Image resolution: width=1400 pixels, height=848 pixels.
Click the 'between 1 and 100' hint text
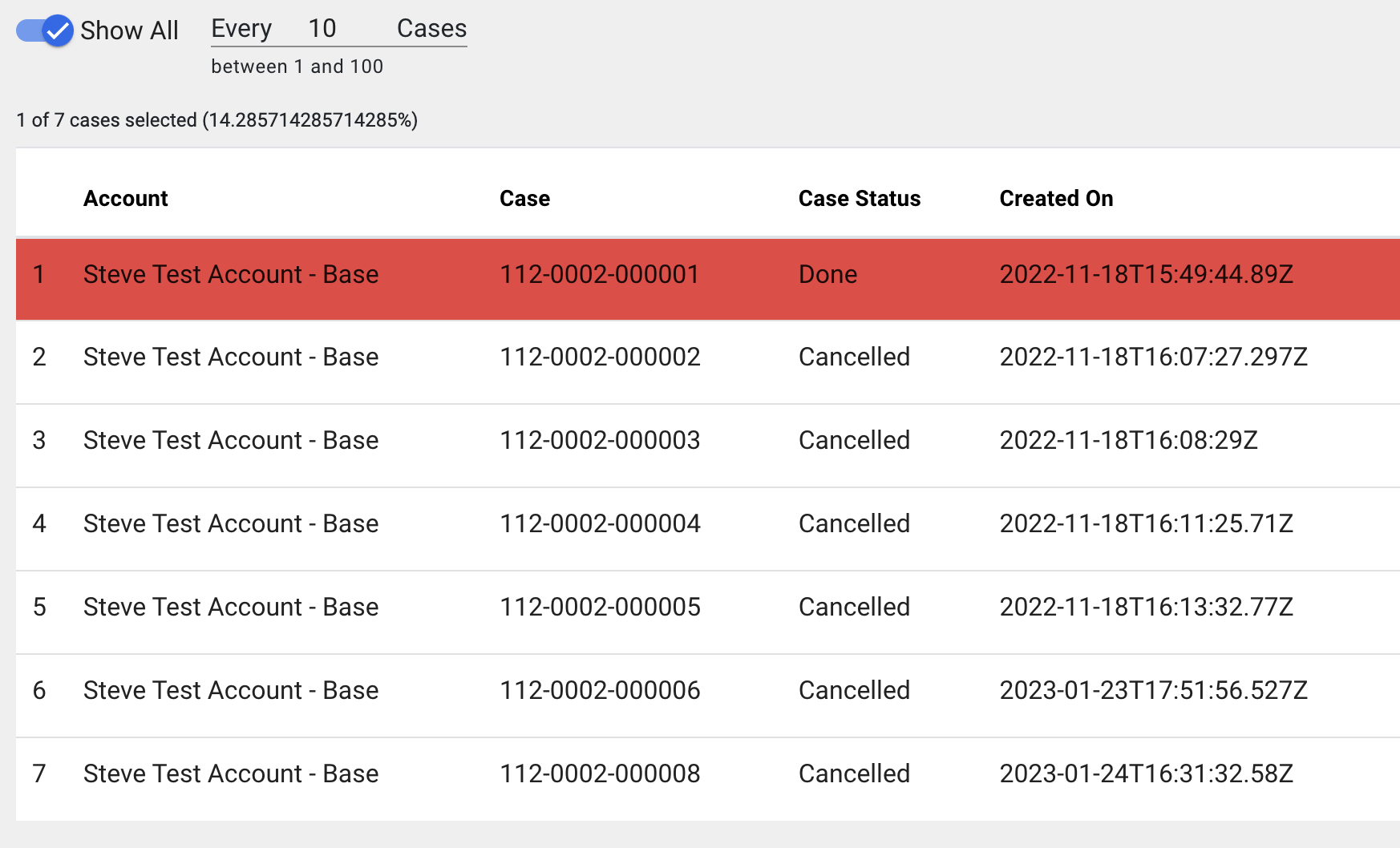tap(297, 67)
